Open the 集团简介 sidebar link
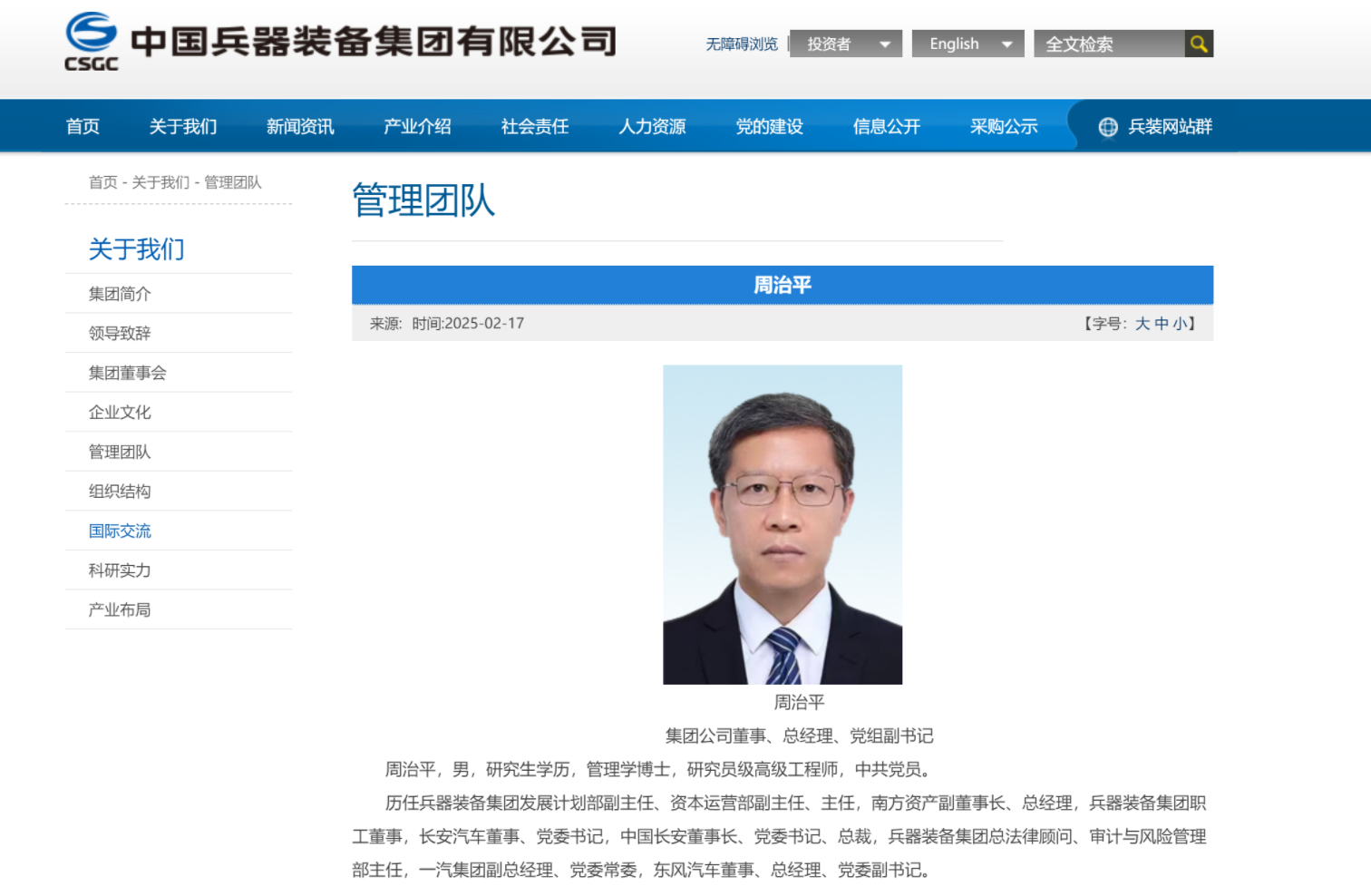The width and height of the screenshot is (1371, 896). [118, 293]
